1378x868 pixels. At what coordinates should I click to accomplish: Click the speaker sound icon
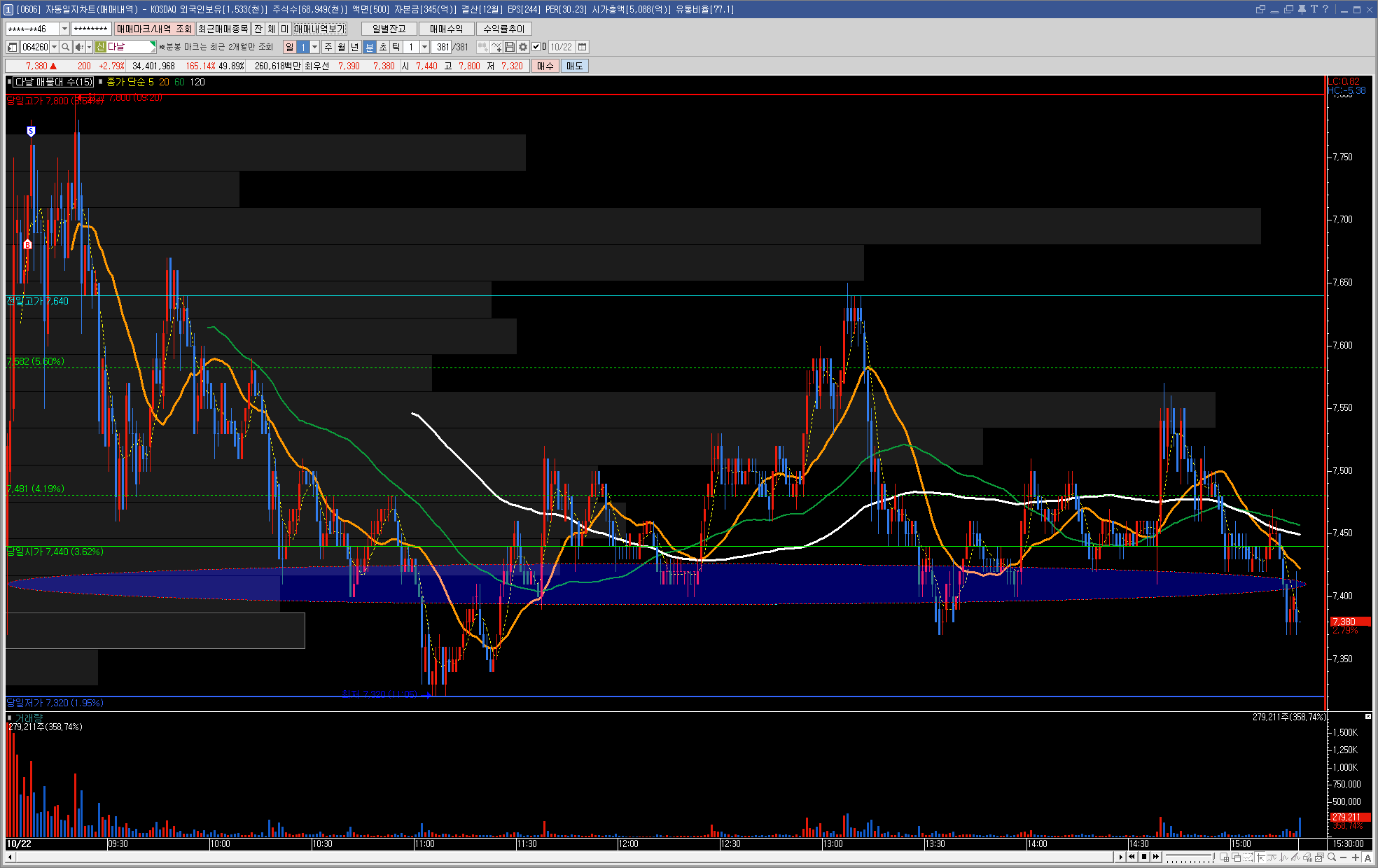point(79,47)
